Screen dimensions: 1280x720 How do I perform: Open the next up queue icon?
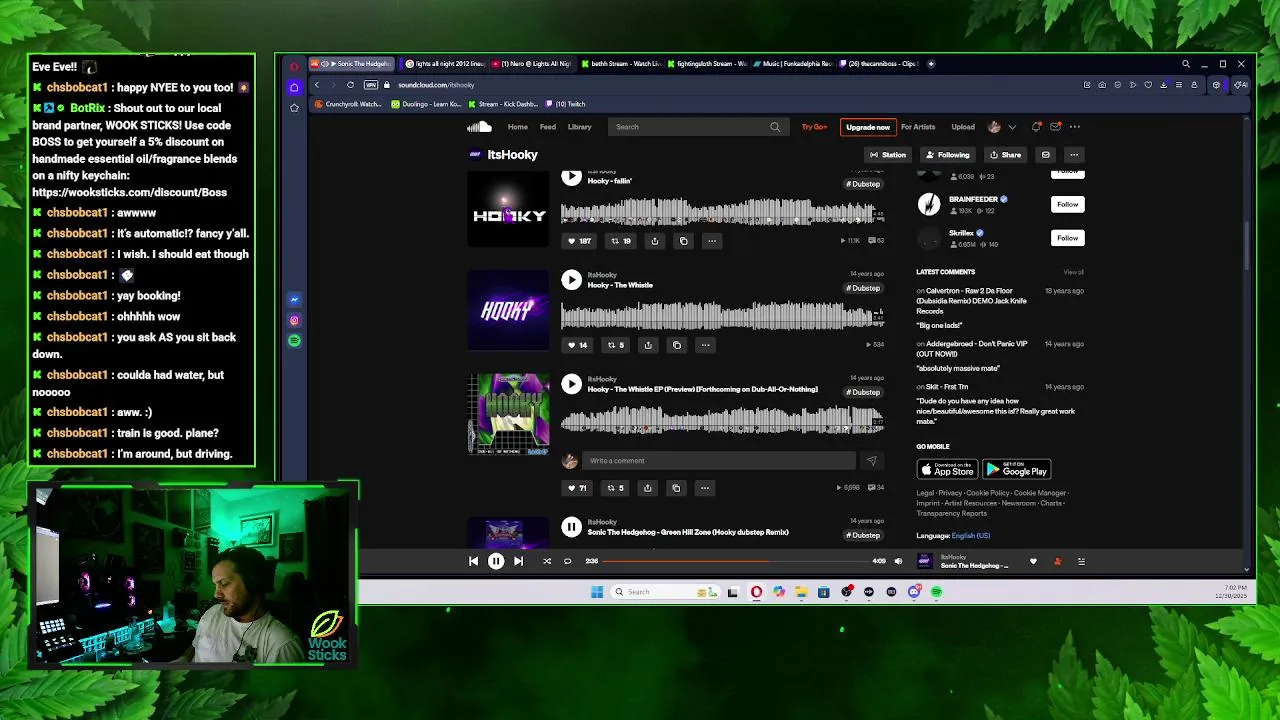(1081, 562)
